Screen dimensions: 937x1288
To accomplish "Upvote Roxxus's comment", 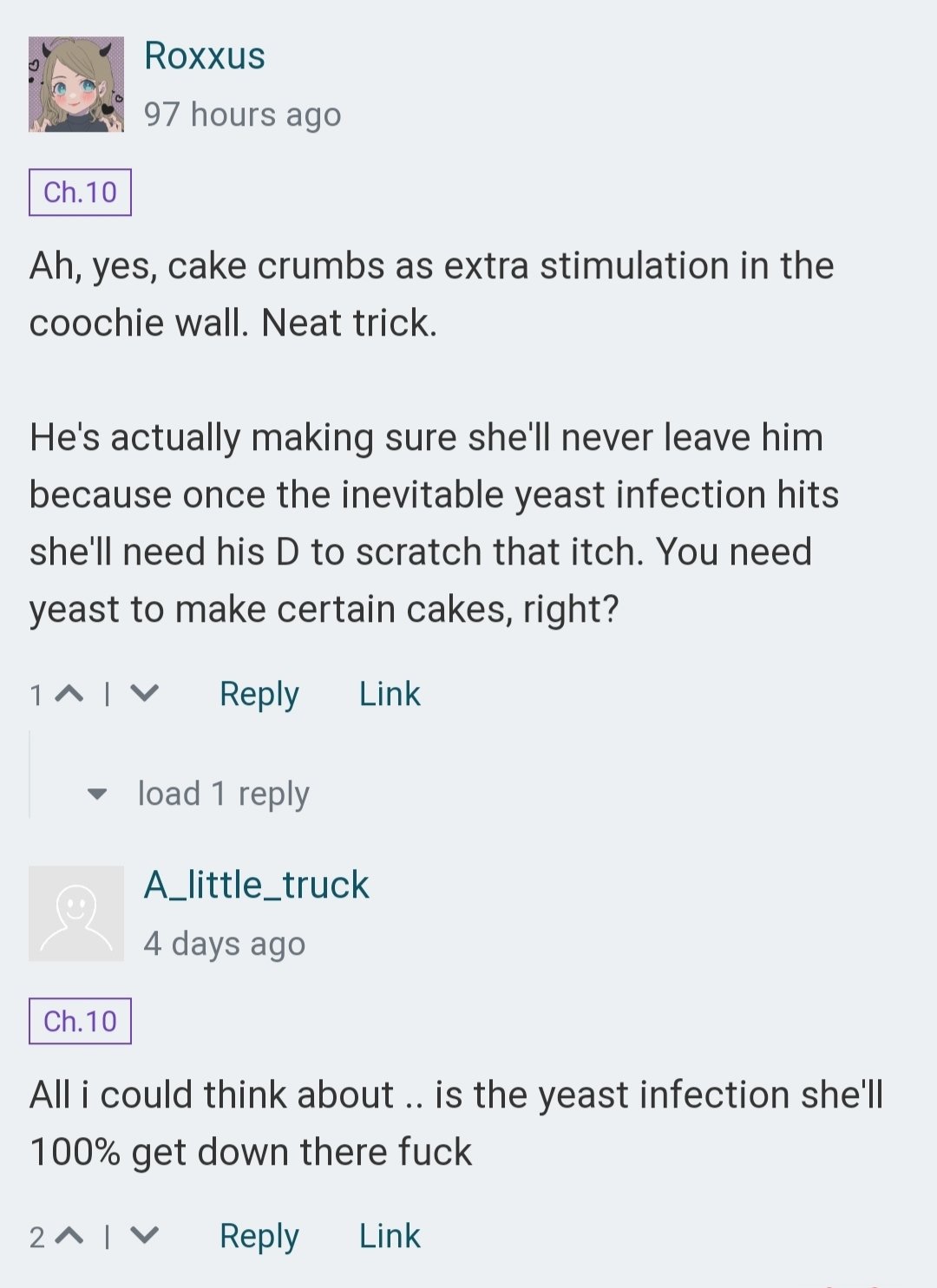I will coord(69,694).
